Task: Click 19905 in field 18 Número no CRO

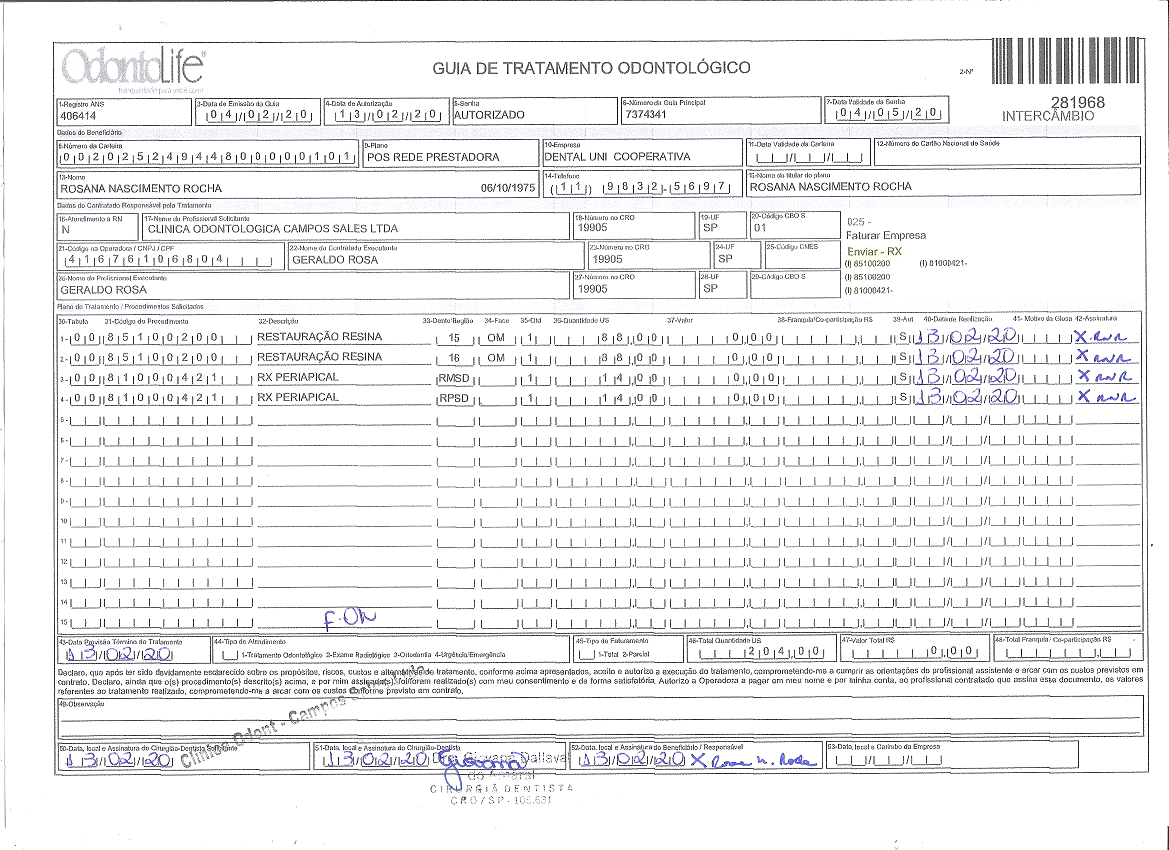Action: [x=593, y=227]
